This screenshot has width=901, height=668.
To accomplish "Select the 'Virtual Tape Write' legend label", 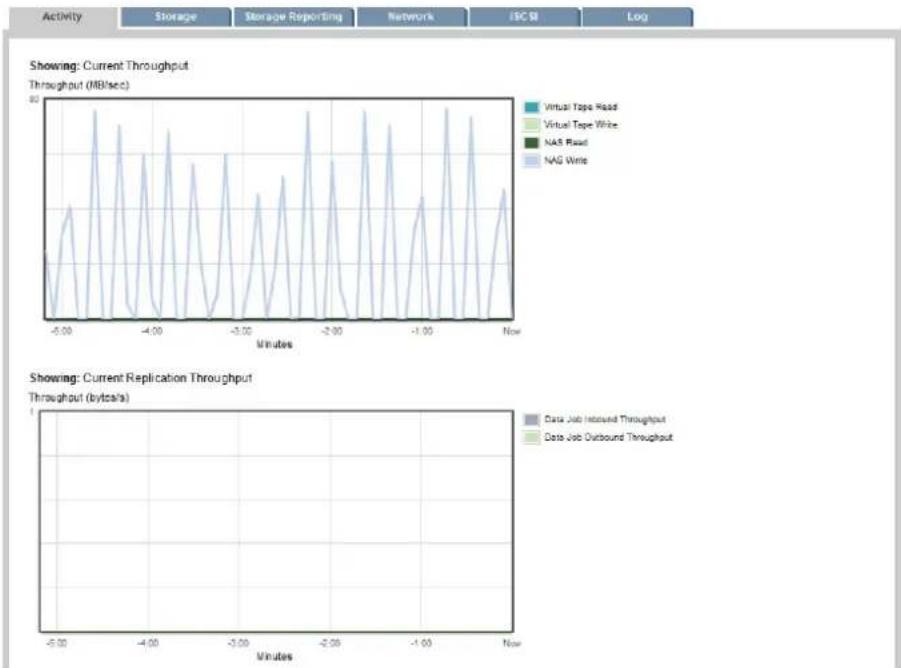I will pyautogui.click(x=580, y=125).
